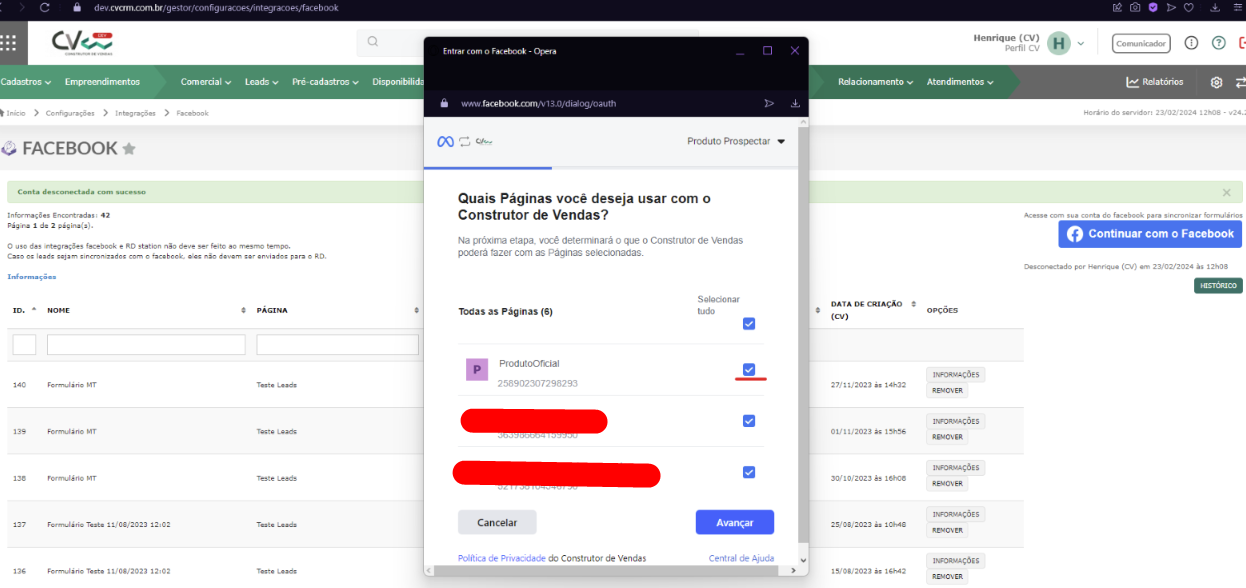This screenshot has width=1246, height=588.
Task: Click the download icon in popup address bar
Action: tap(795, 103)
